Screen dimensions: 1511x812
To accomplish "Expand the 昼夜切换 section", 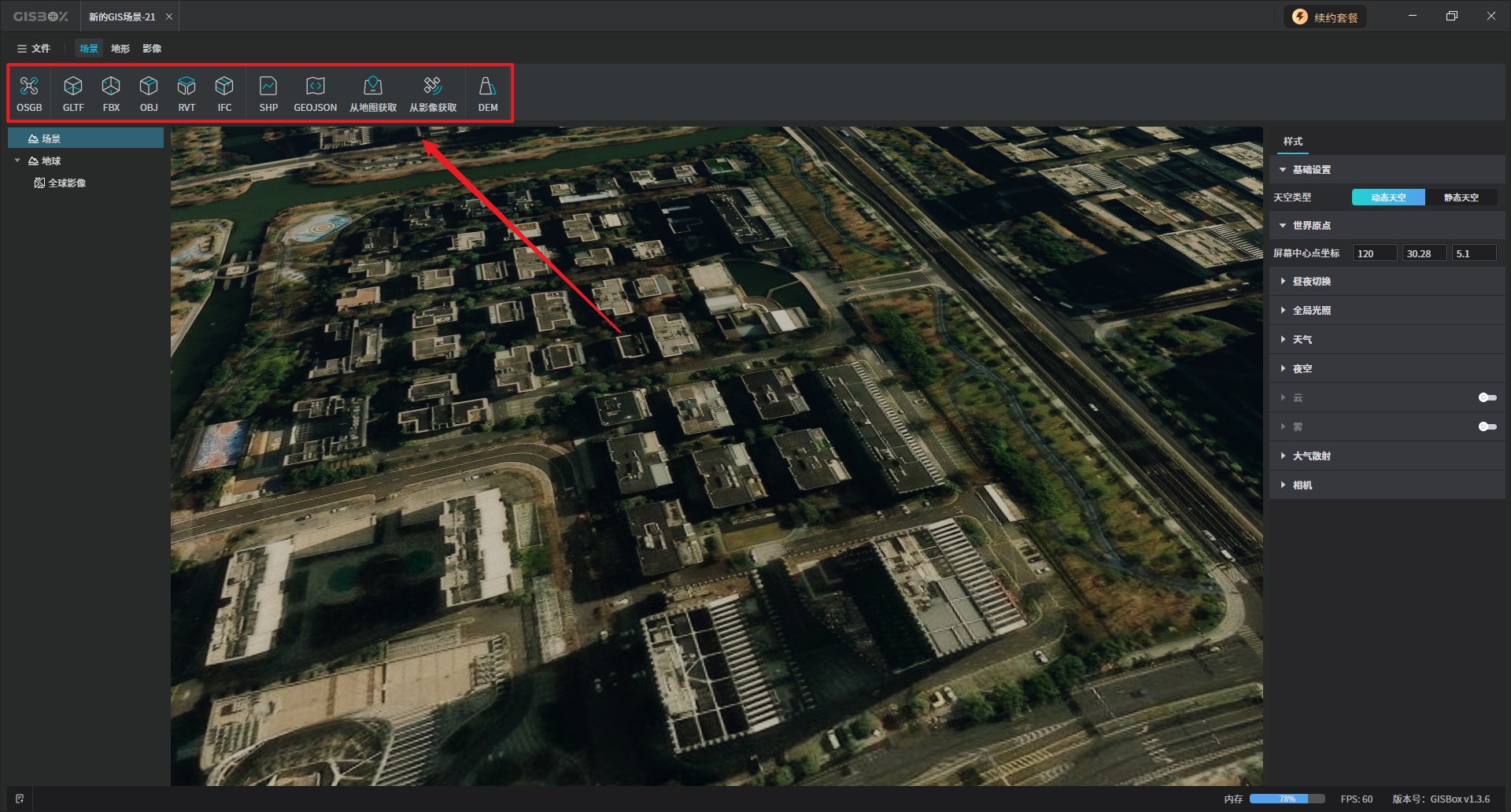I will tap(1311, 282).
